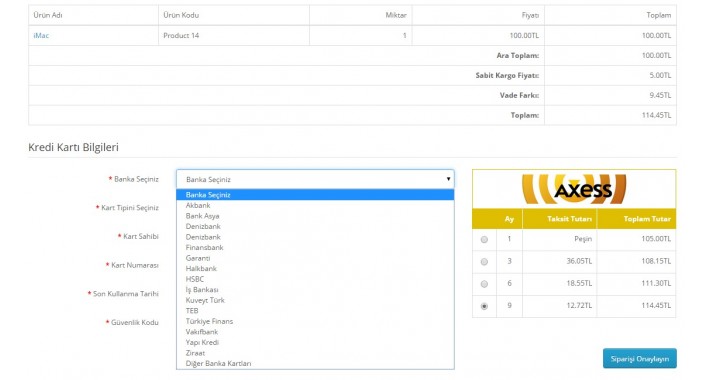710x380 pixels.
Task: Select Diğer Banka Kartları option
Action: pyautogui.click(x=315, y=363)
